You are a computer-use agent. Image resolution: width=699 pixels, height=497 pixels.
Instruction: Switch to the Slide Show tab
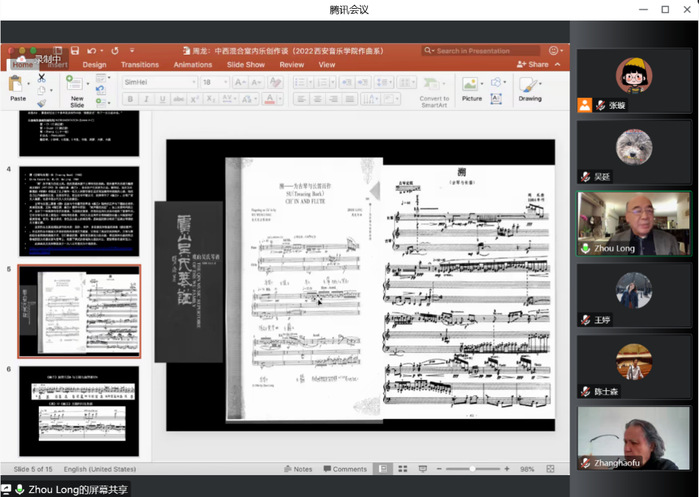pos(246,64)
